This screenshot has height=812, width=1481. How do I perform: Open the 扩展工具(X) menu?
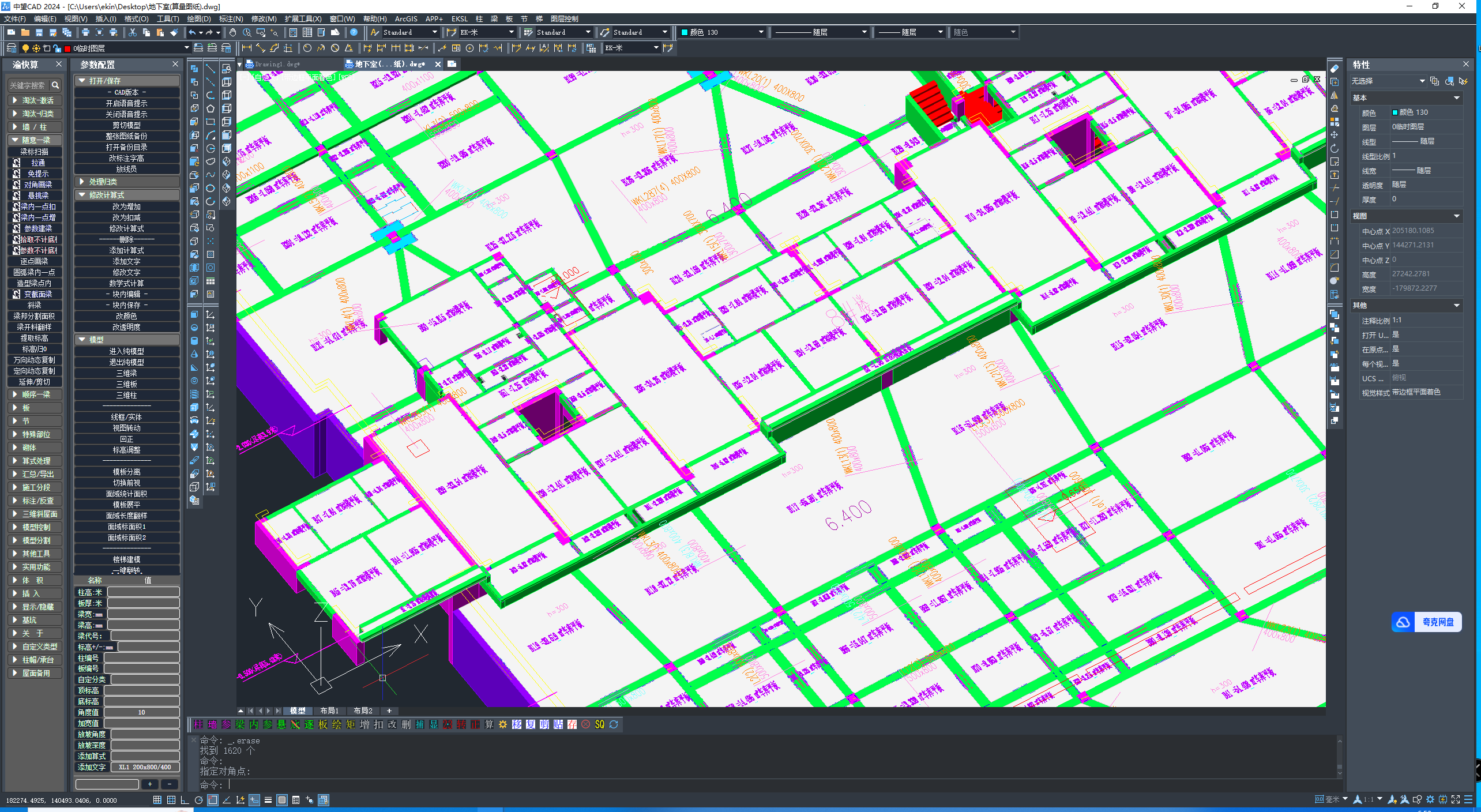click(303, 19)
